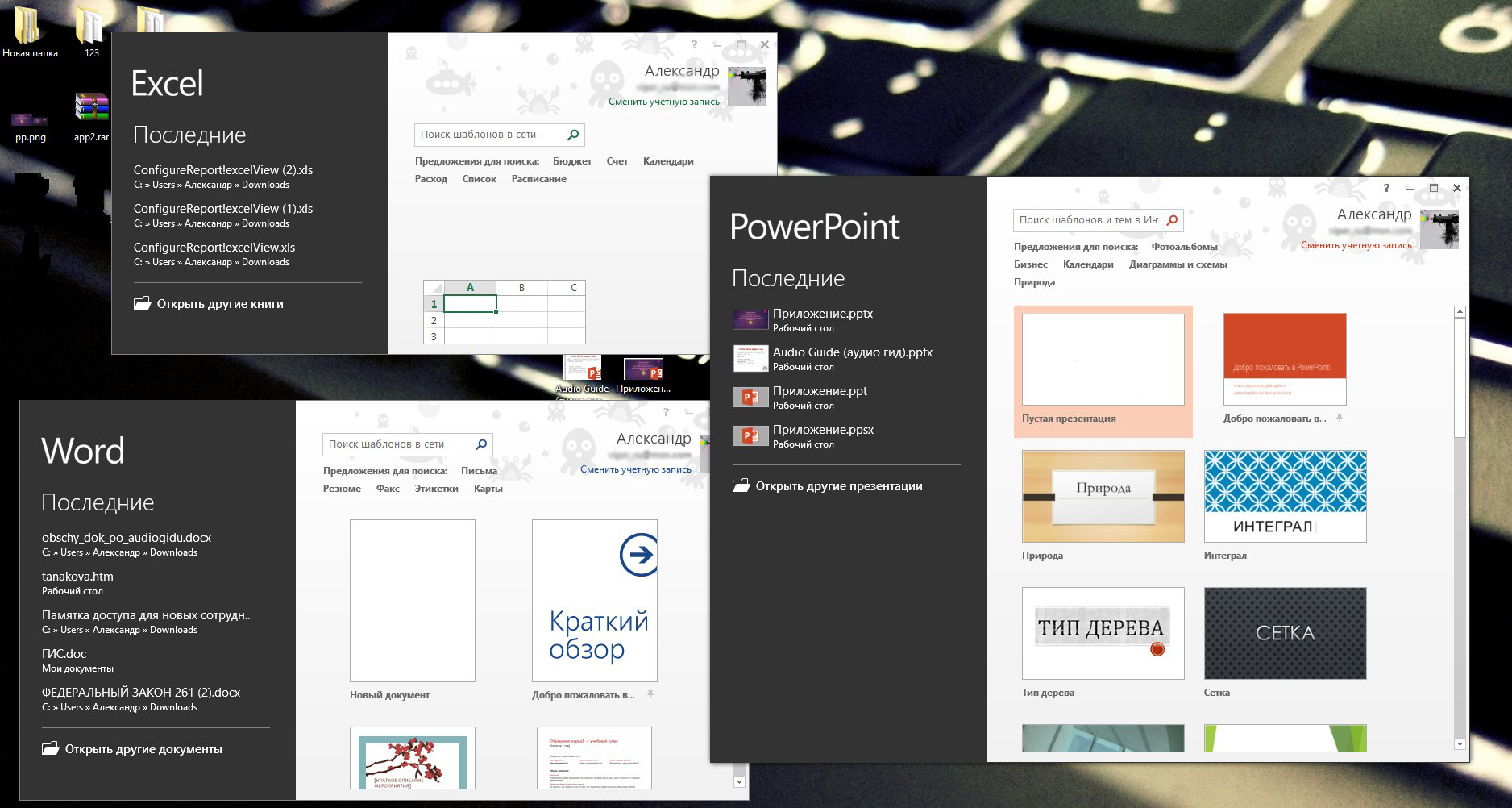1512x808 pixels.
Task: Click the help question mark in PowerPoint window
Action: click(x=1386, y=188)
